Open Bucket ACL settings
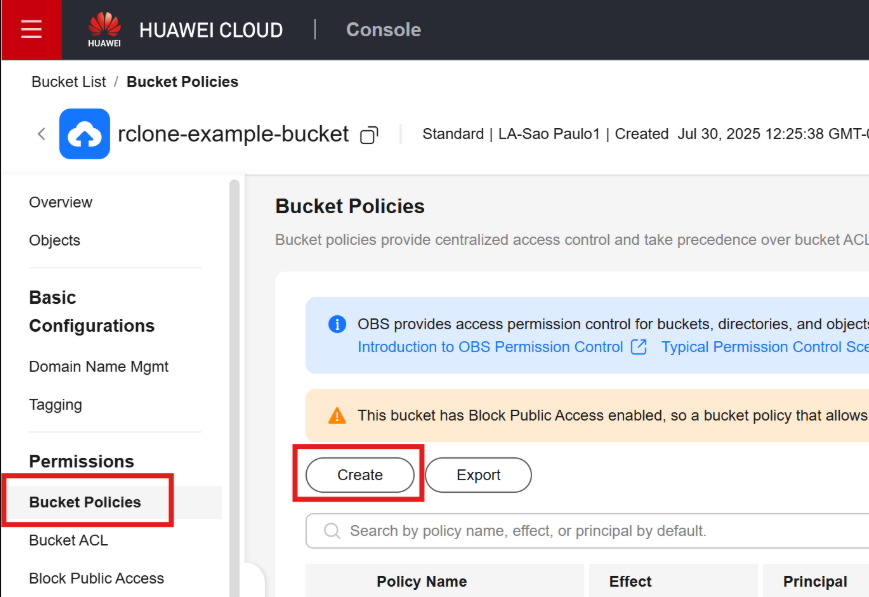This screenshot has height=597, width=869. click(x=68, y=540)
